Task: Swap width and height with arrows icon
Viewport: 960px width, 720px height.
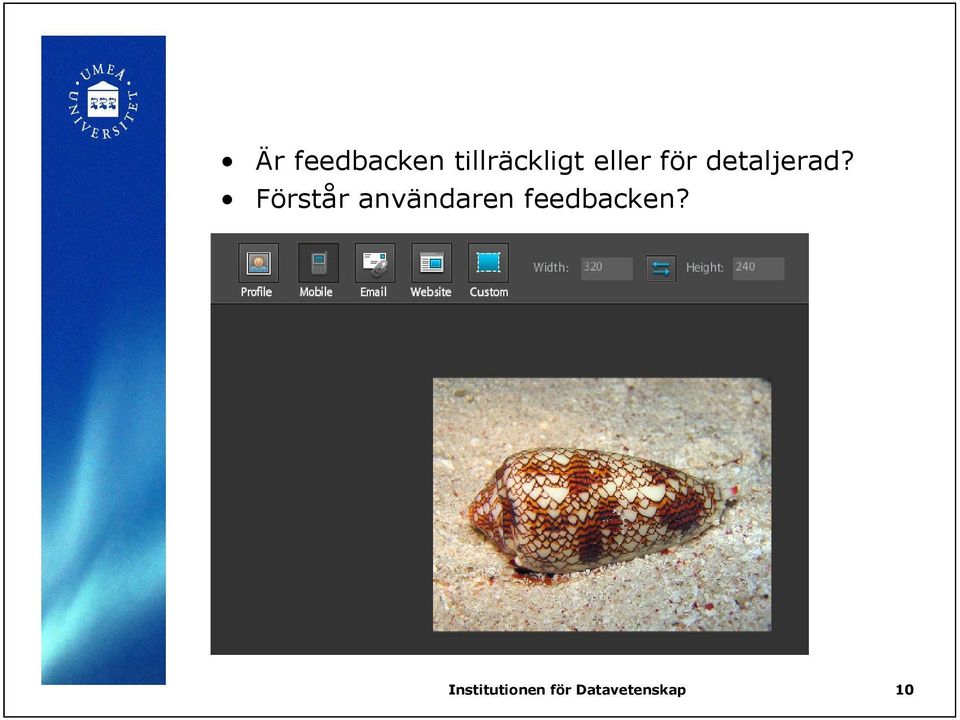Action: point(661,269)
